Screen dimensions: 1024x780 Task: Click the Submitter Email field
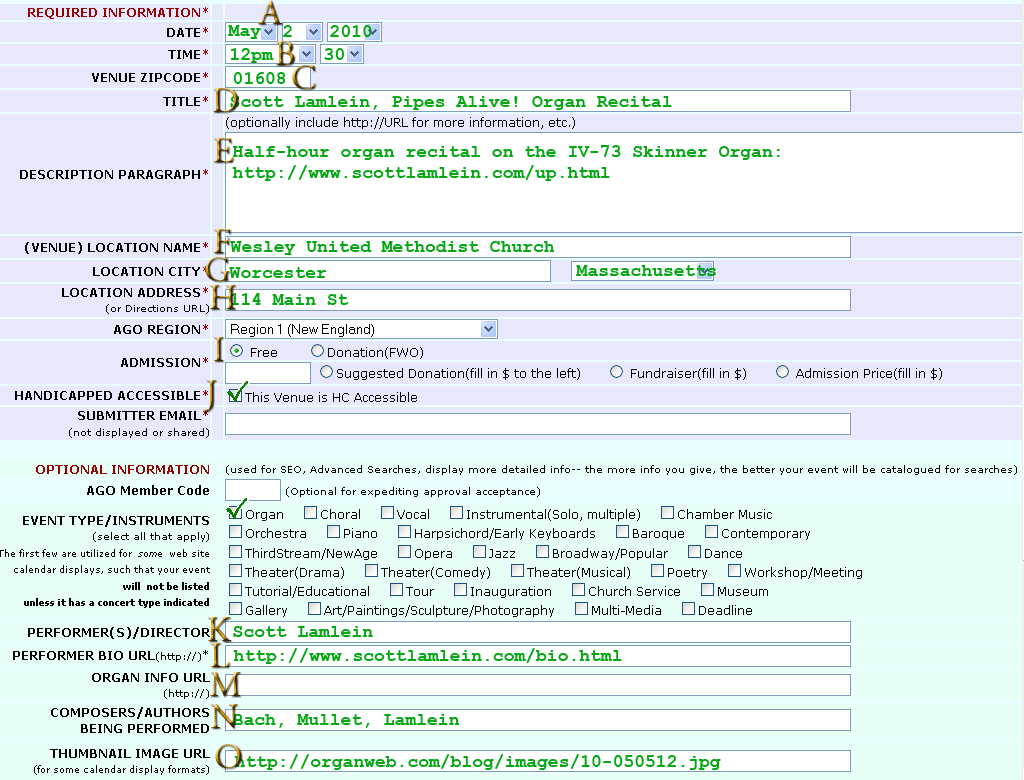(537, 424)
